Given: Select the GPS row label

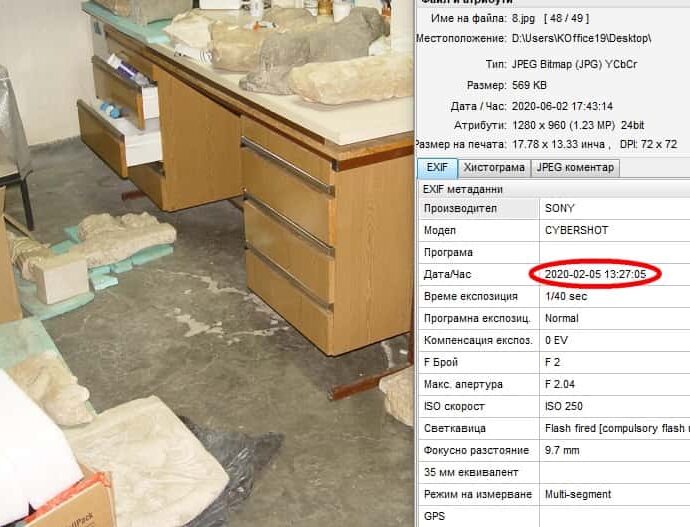Looking at the screenshot, I should [434, 516].
